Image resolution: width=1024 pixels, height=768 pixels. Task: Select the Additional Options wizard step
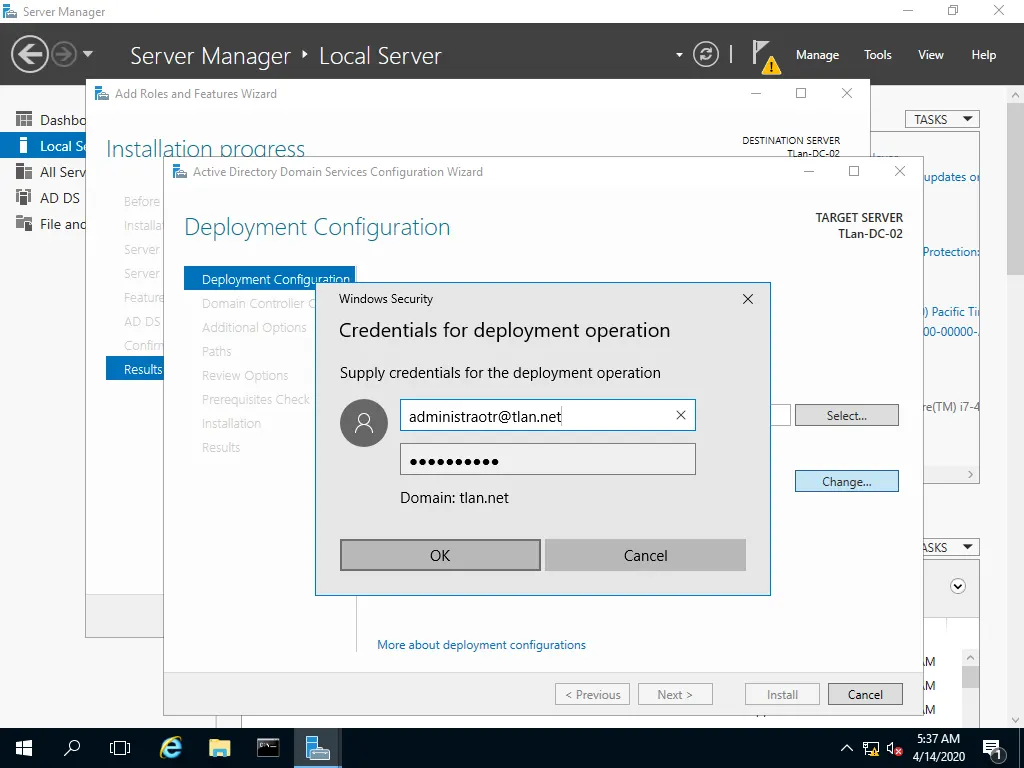pyautogui.click(x=254, y=327)
